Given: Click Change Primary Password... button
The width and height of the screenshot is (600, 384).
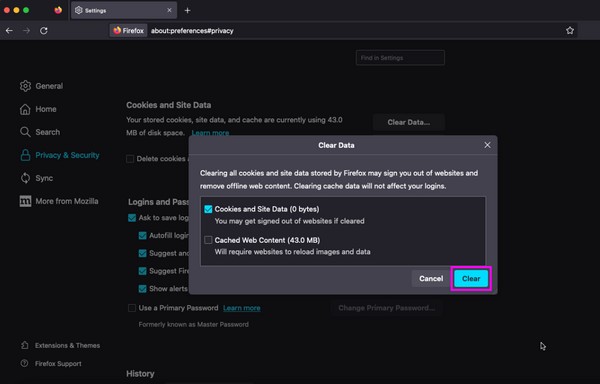Looking at the screenshot, I should pyautogui.click(x=386, y=308).
